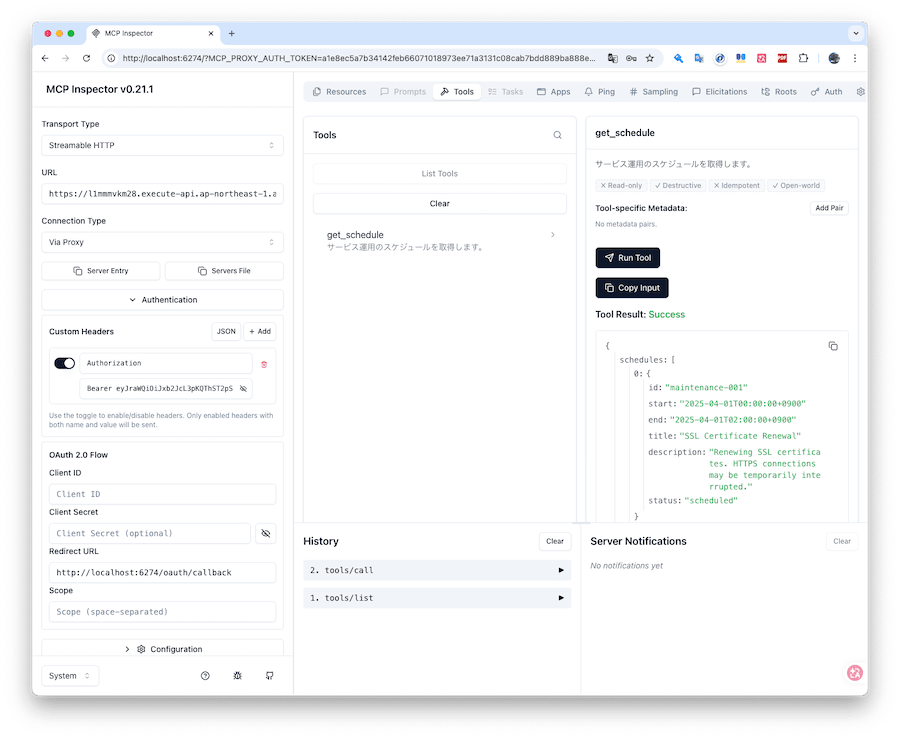The image size is (900, 738).
Task: Switch to the Apps tab
Action: tap(553, 91)
